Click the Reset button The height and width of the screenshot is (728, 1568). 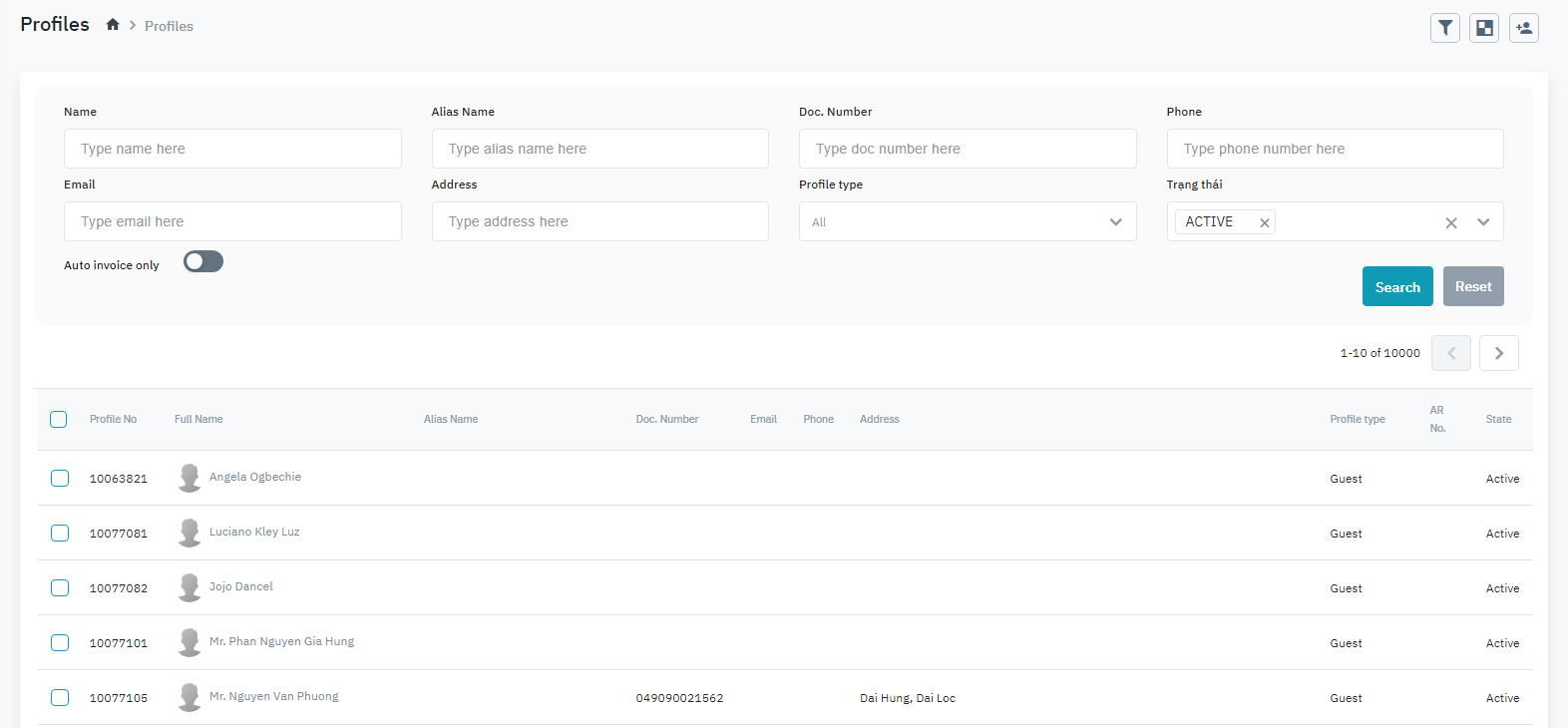(x=1472, y=286)
